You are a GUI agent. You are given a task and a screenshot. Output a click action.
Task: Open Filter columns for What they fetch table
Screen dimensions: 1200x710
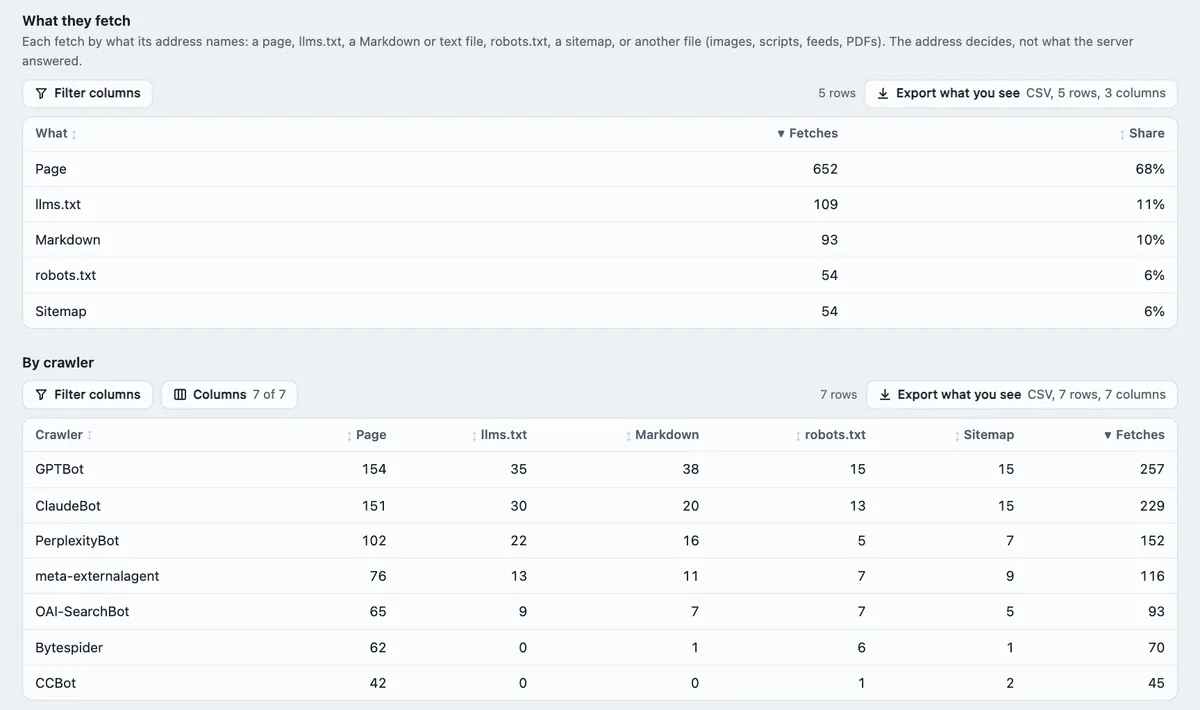tap(87, 93)
